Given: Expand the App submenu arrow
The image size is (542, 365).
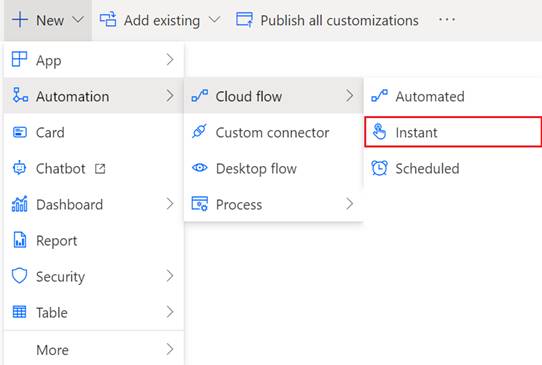Looking at the screenshot, I should pos(170,59).
